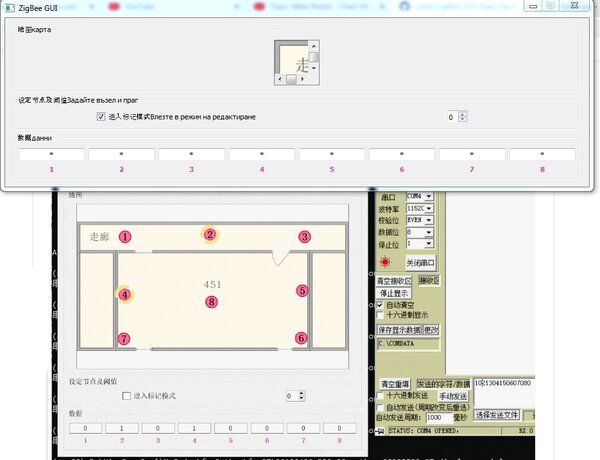The image size is (600, 460).
Task: Increase the threshold spinner in ZigBee GUI
Action: tap(463, 114)
